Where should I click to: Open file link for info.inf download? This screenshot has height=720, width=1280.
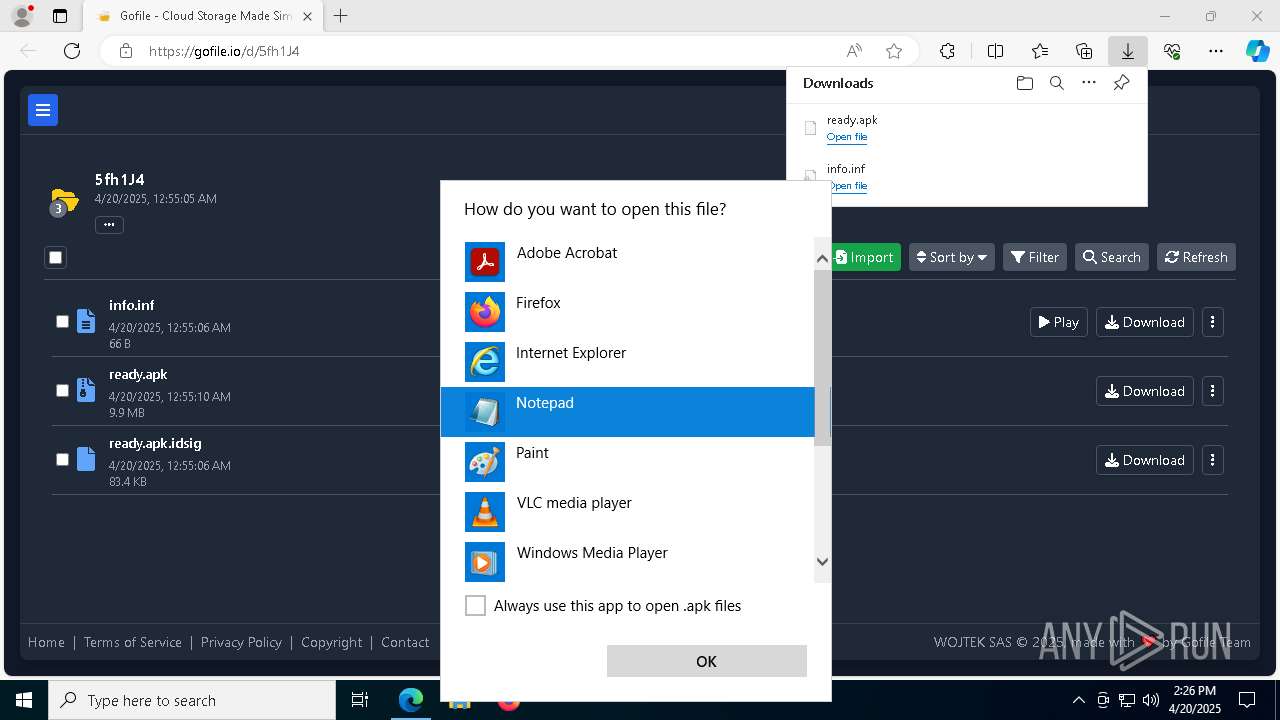click(847, 186)
